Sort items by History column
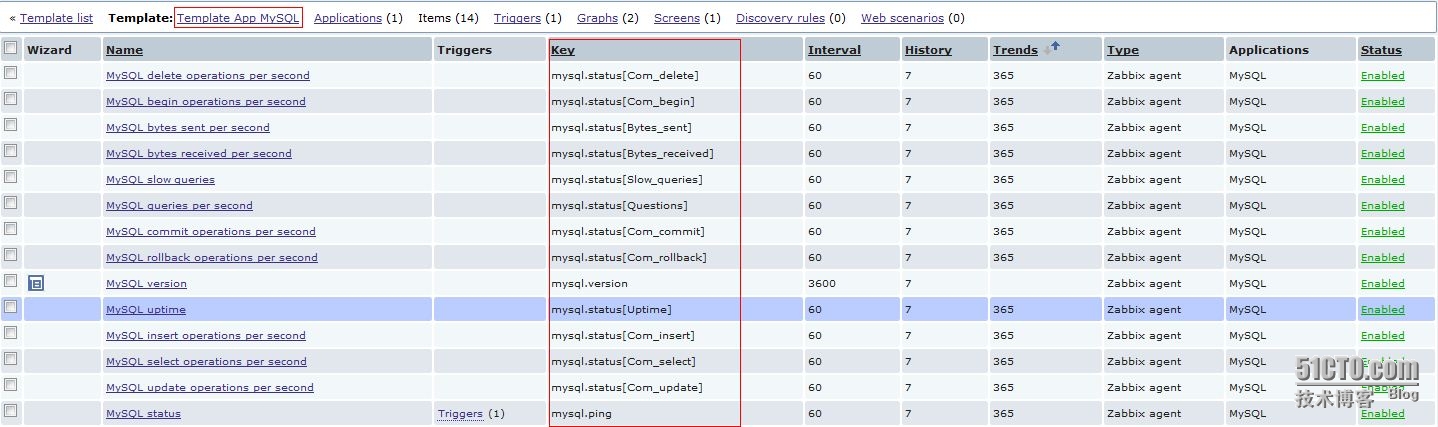 928,50
